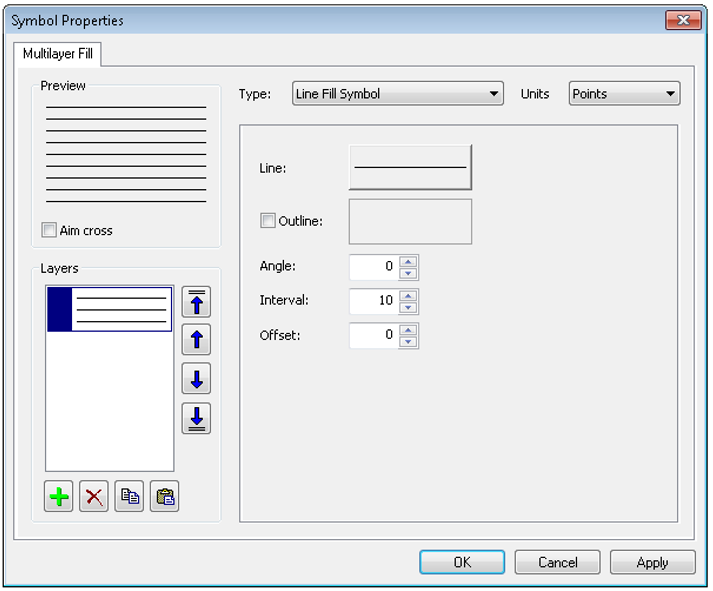Click inside the Offset input field
The height and width of the screenshot is (591, 713).
tap(374, 336)
